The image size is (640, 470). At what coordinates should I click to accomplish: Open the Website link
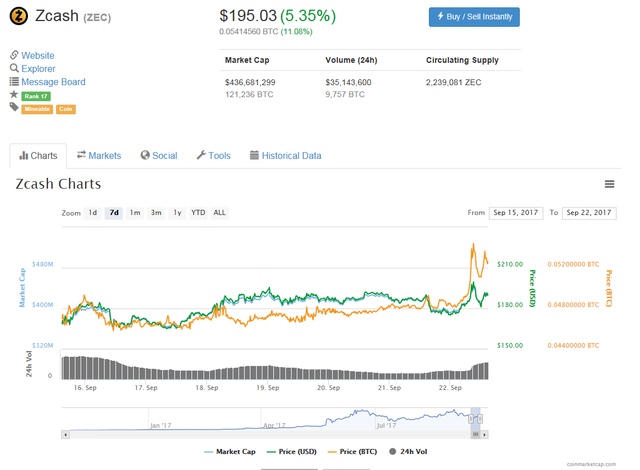coord(38,55)
